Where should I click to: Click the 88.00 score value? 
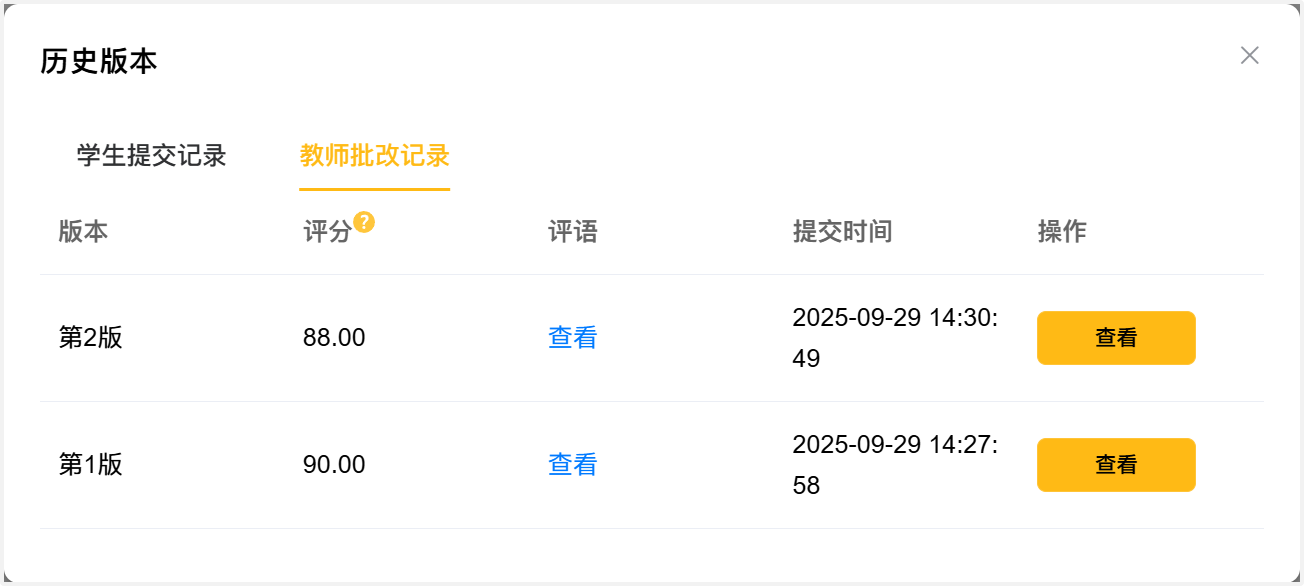334,338
